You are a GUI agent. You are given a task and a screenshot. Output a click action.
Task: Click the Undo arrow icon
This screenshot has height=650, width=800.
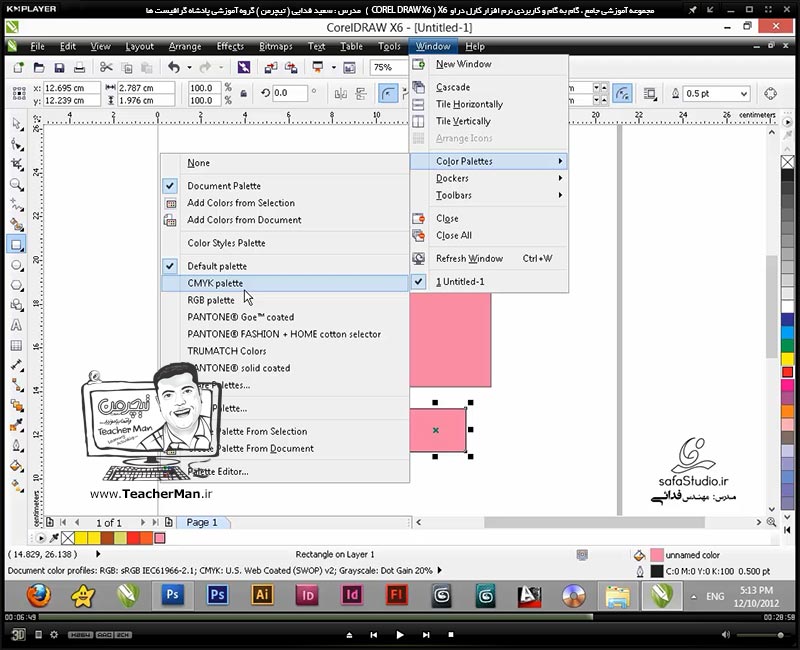click(174, 67)
